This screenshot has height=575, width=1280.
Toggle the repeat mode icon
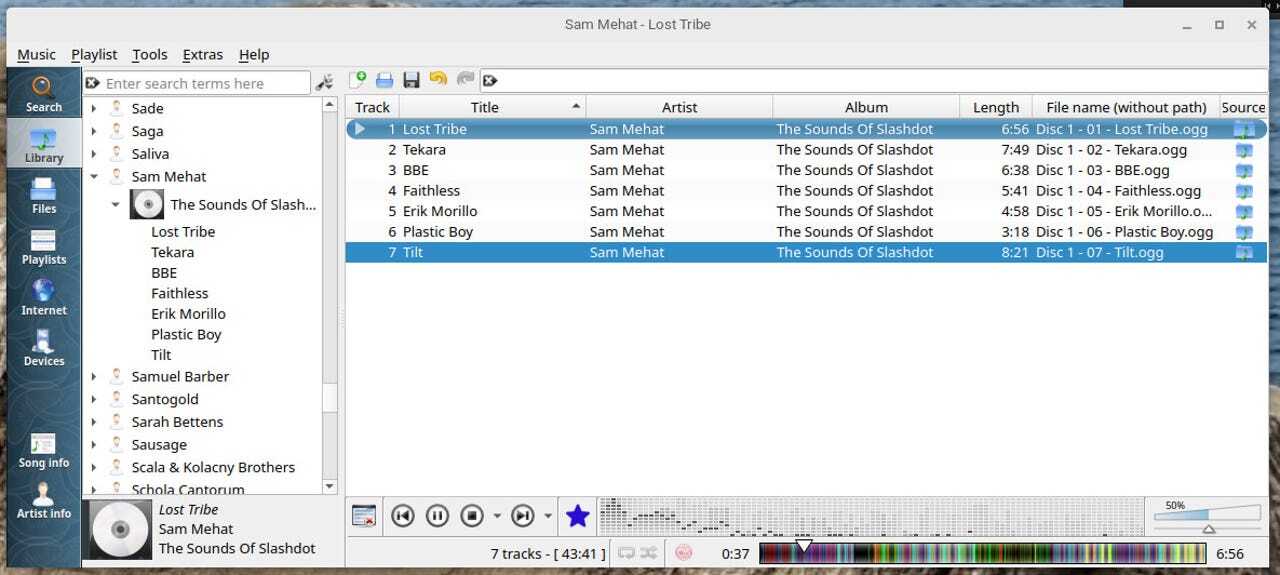627,553
